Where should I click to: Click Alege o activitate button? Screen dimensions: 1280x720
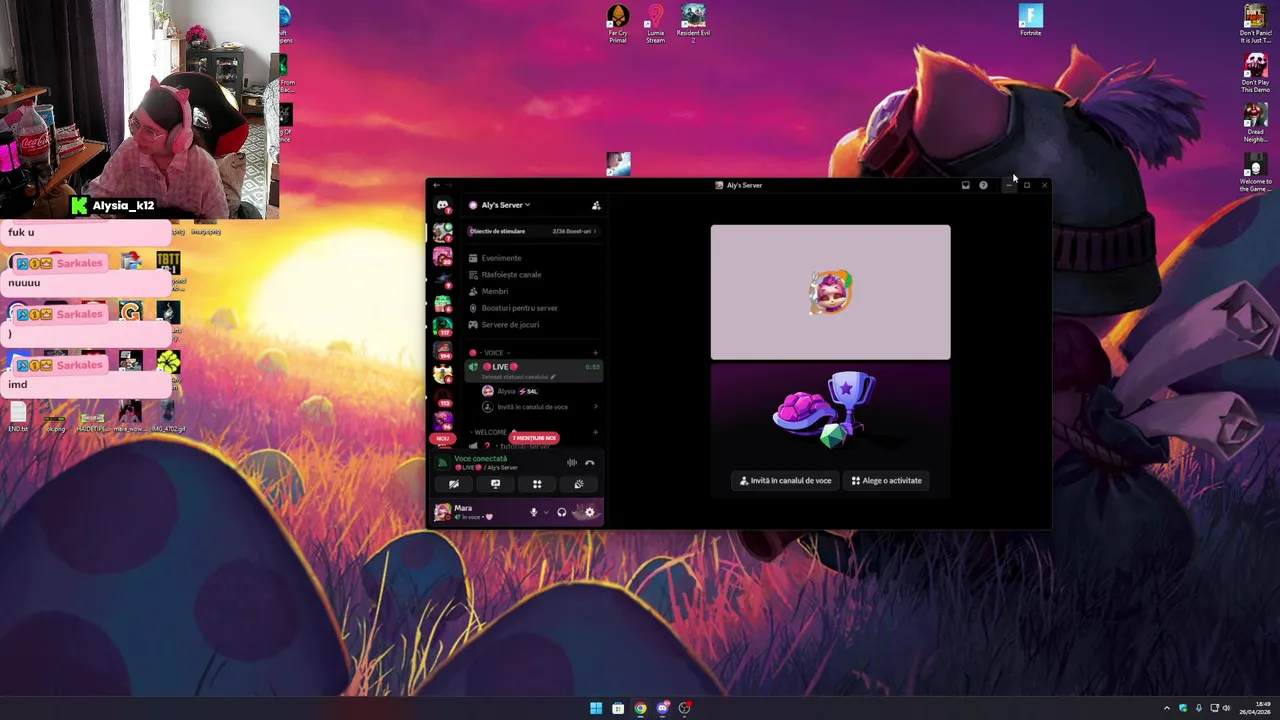[887, 481]
